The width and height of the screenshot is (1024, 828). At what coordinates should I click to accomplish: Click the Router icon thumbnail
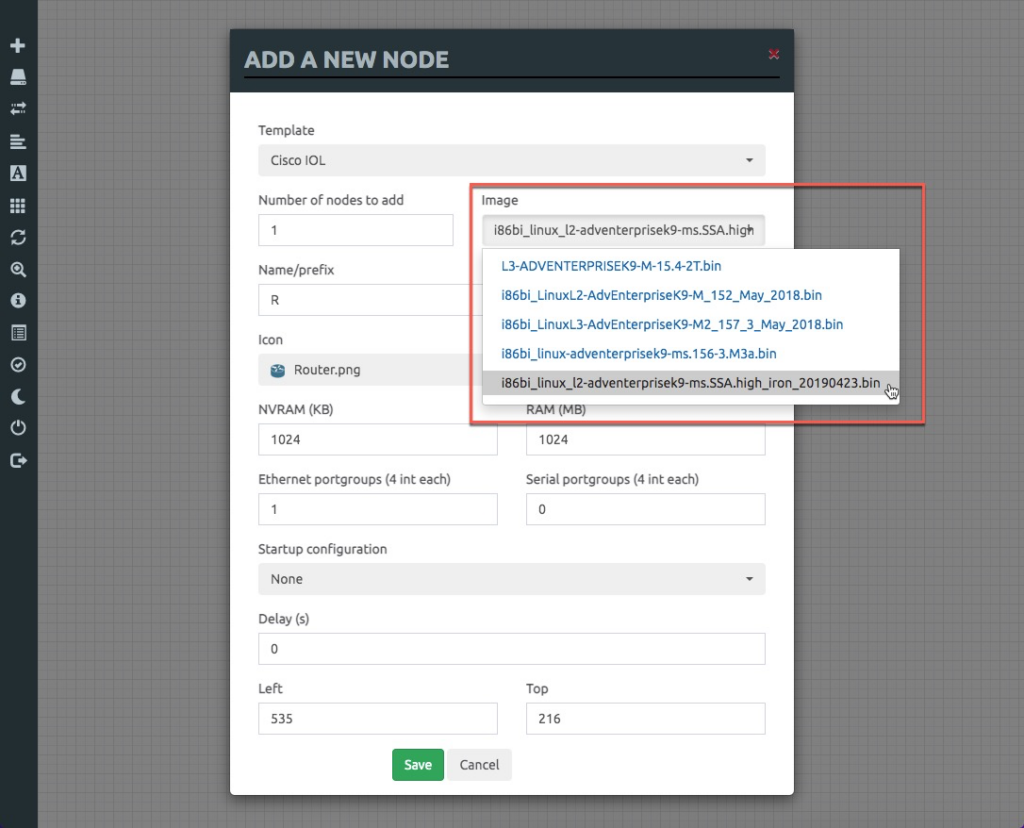(278, 370)
